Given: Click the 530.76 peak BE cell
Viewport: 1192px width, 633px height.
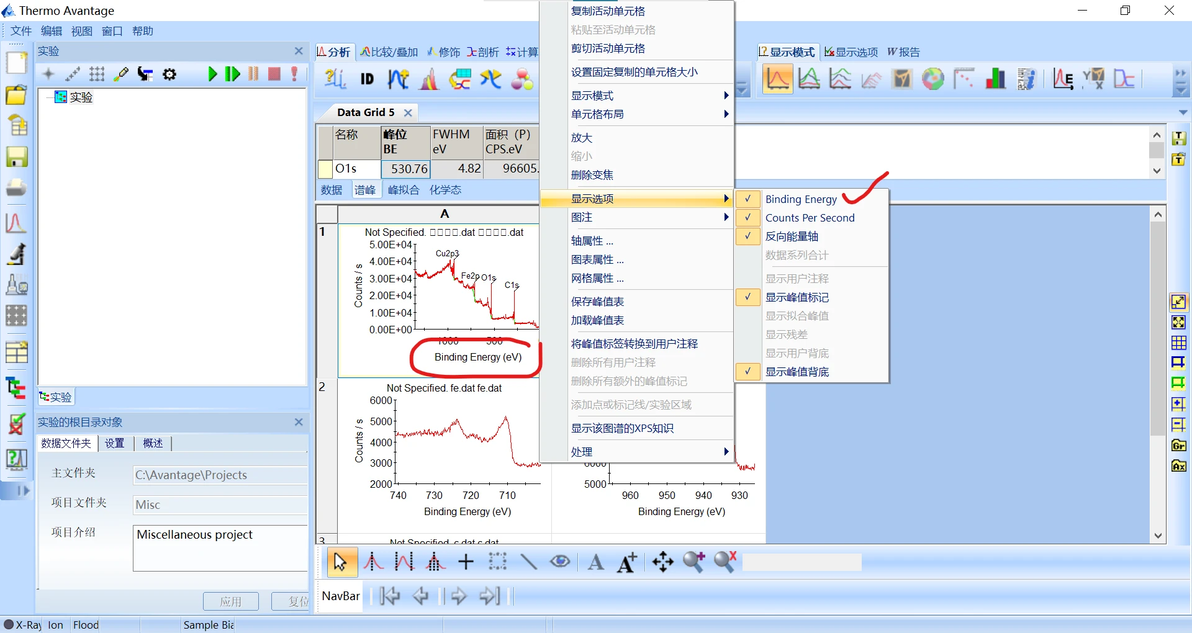Looking at the screenshot, I should [406, 169].
